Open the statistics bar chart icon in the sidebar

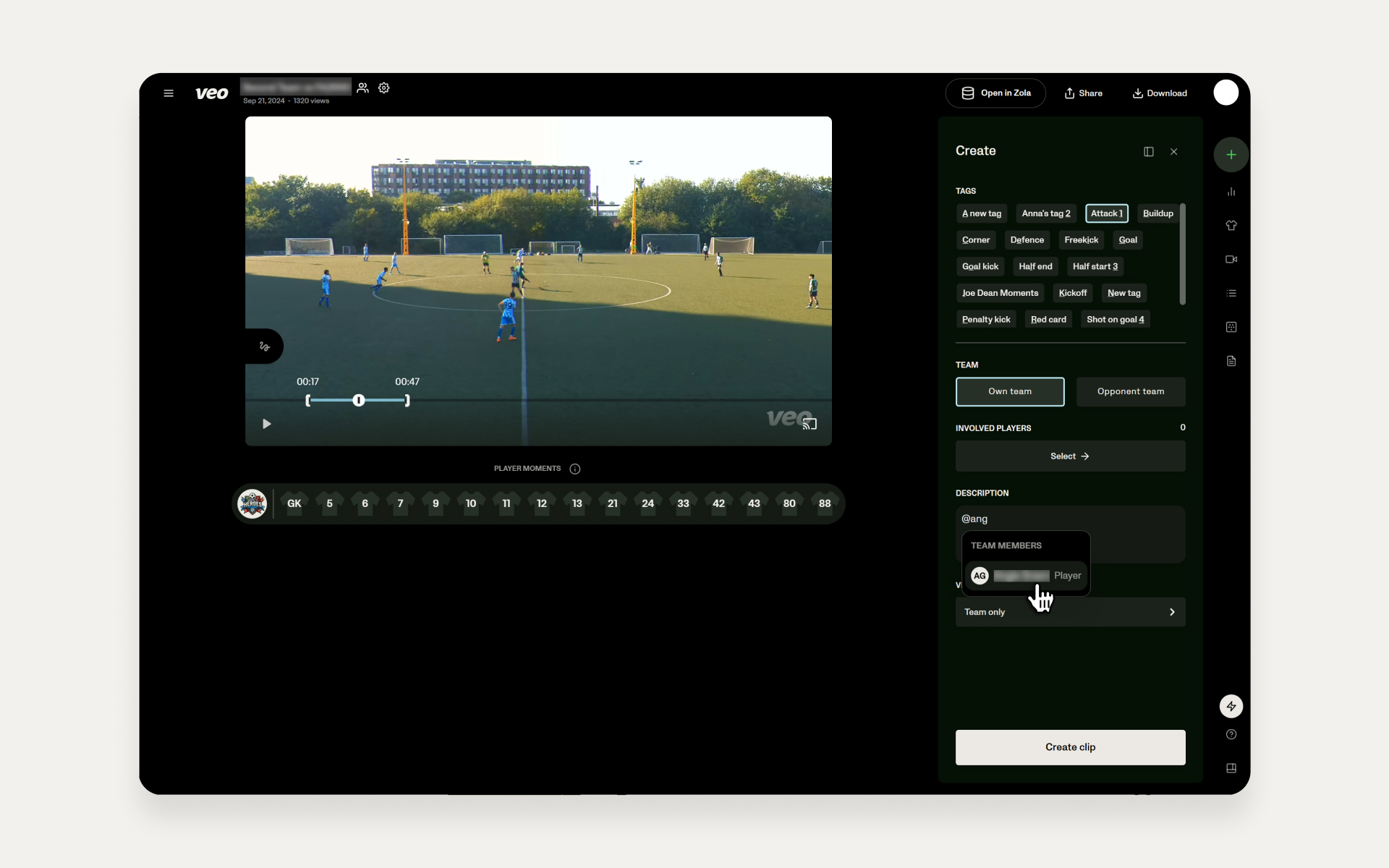point(1231,192)
